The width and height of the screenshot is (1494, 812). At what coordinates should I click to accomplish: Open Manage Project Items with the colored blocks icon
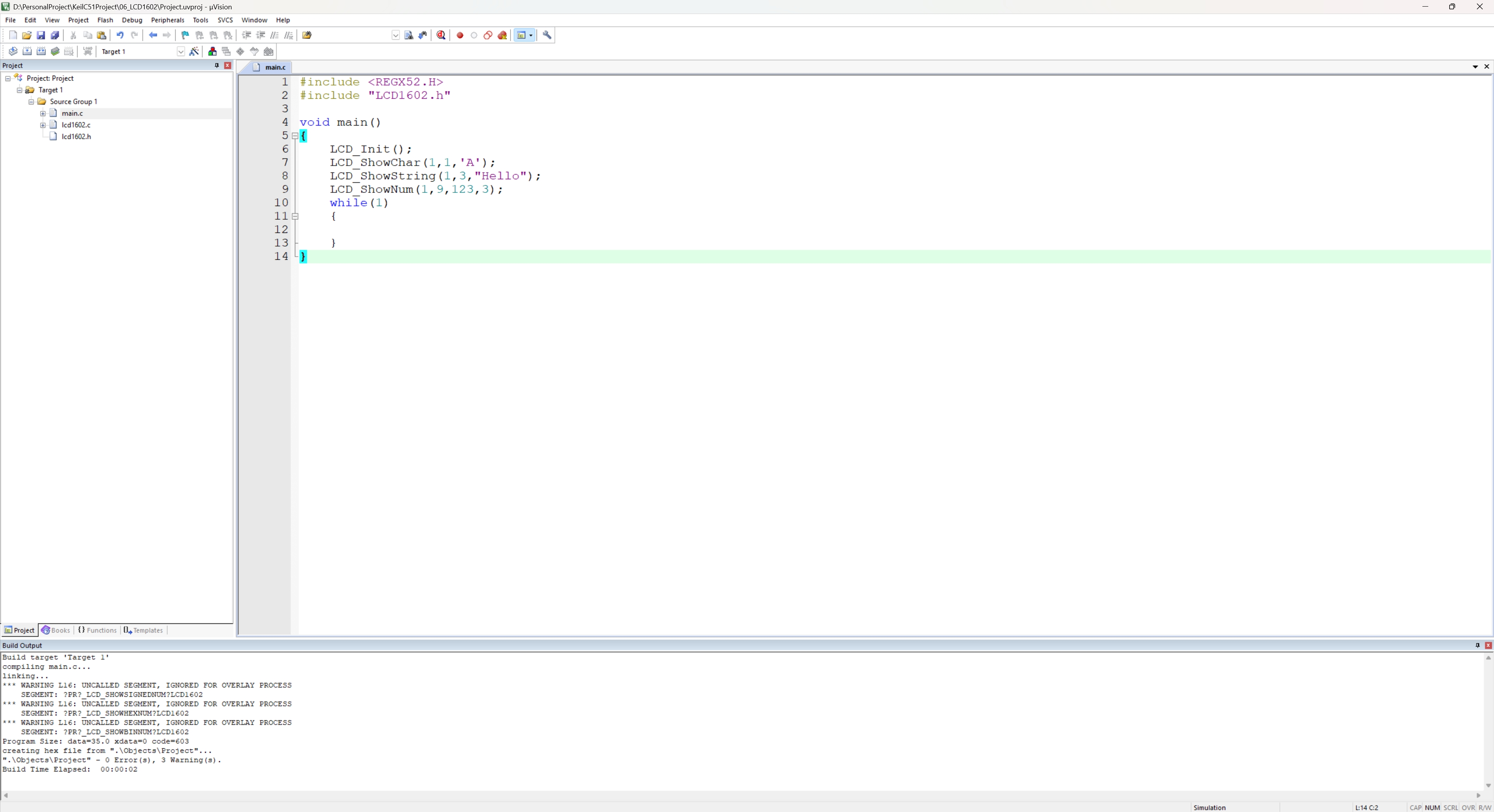click(x=212, y=52)
